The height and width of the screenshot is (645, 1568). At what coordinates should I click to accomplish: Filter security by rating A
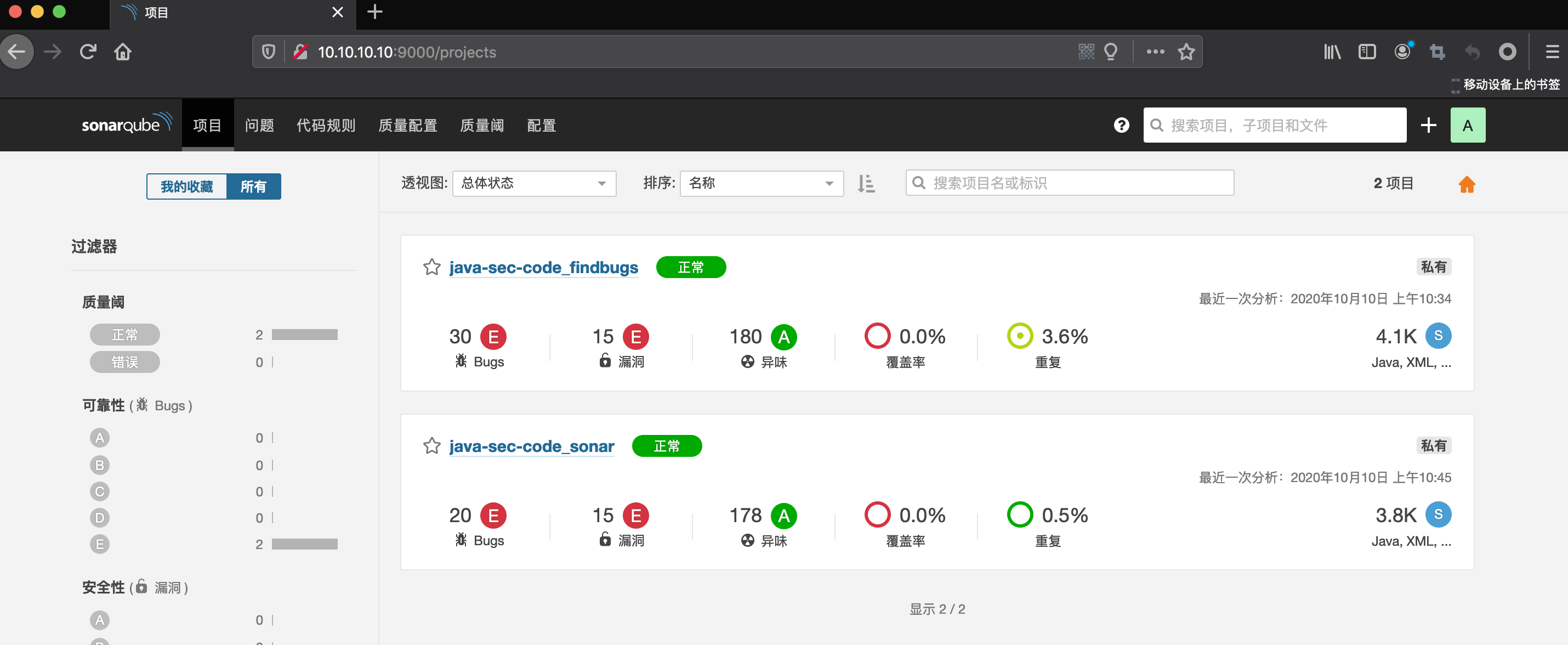click(x=100, y=620)
